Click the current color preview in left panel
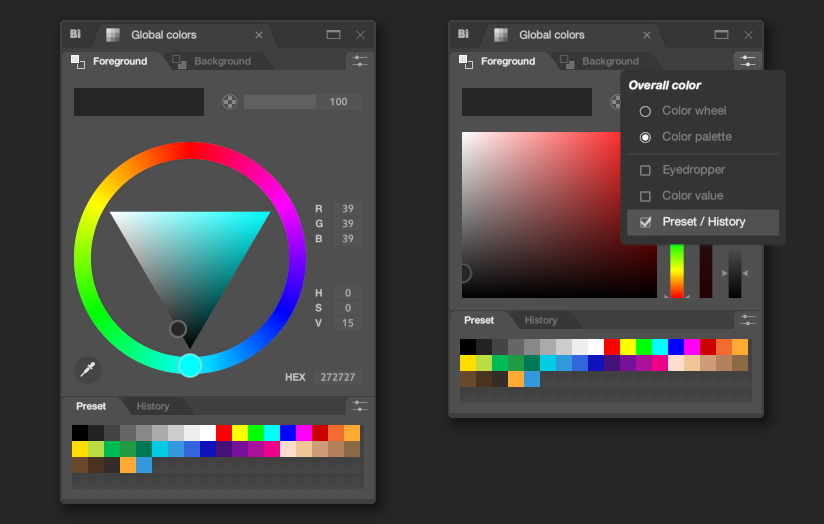The width and height of the screenshot is (824, 524). click(x=139, y=102)
